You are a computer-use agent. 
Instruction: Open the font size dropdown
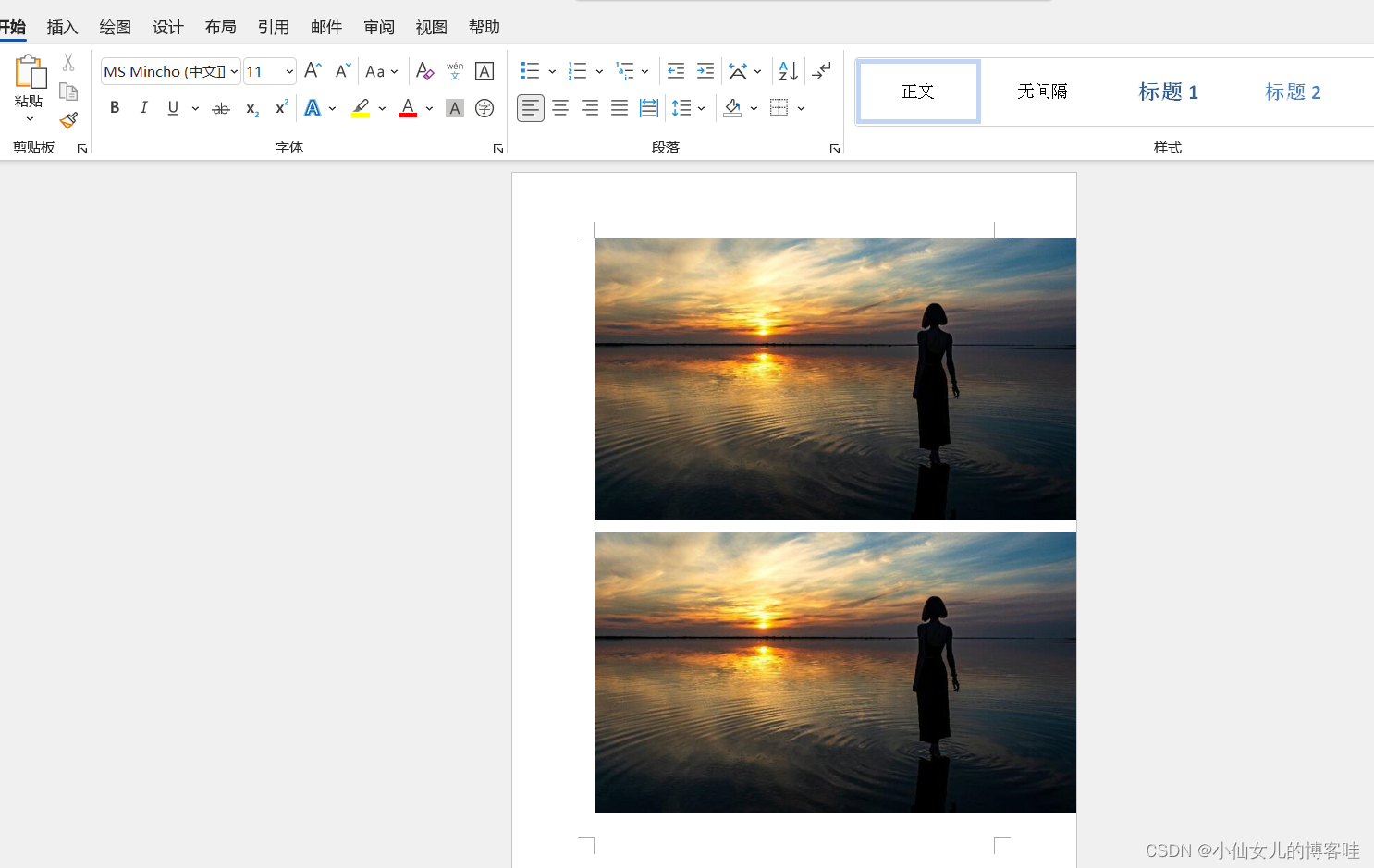click(x=288, y=70)
